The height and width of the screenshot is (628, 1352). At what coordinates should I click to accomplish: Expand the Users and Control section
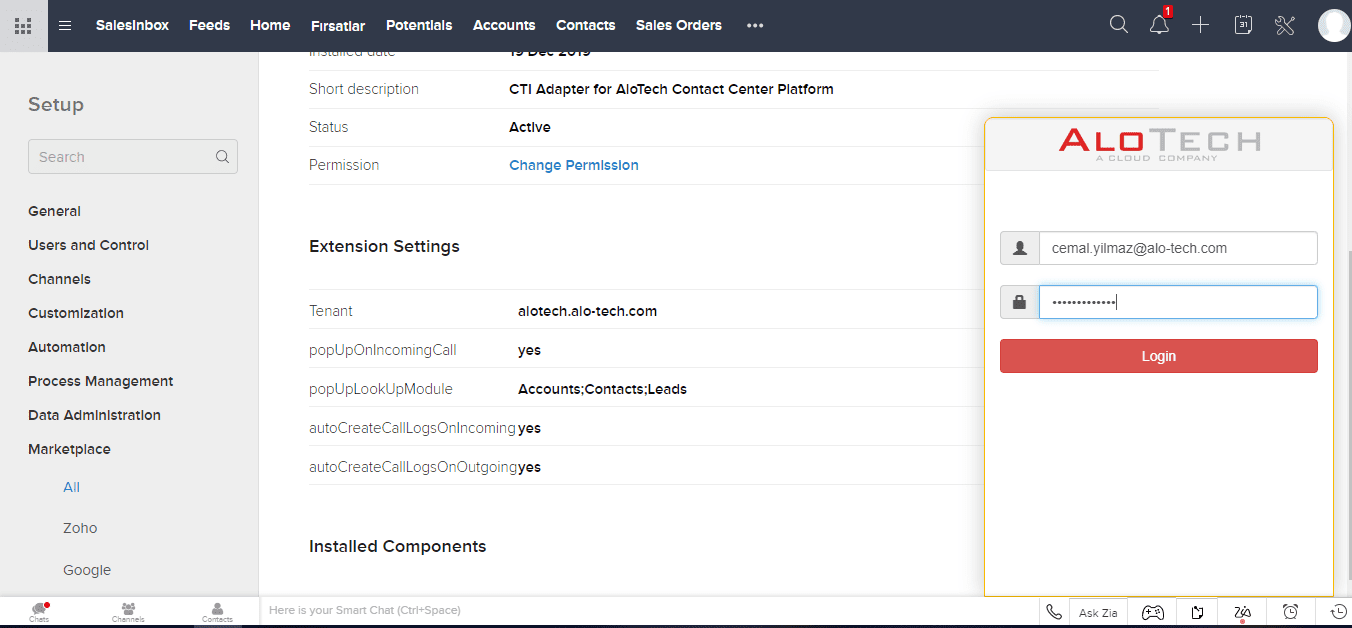tap(88, 245)
